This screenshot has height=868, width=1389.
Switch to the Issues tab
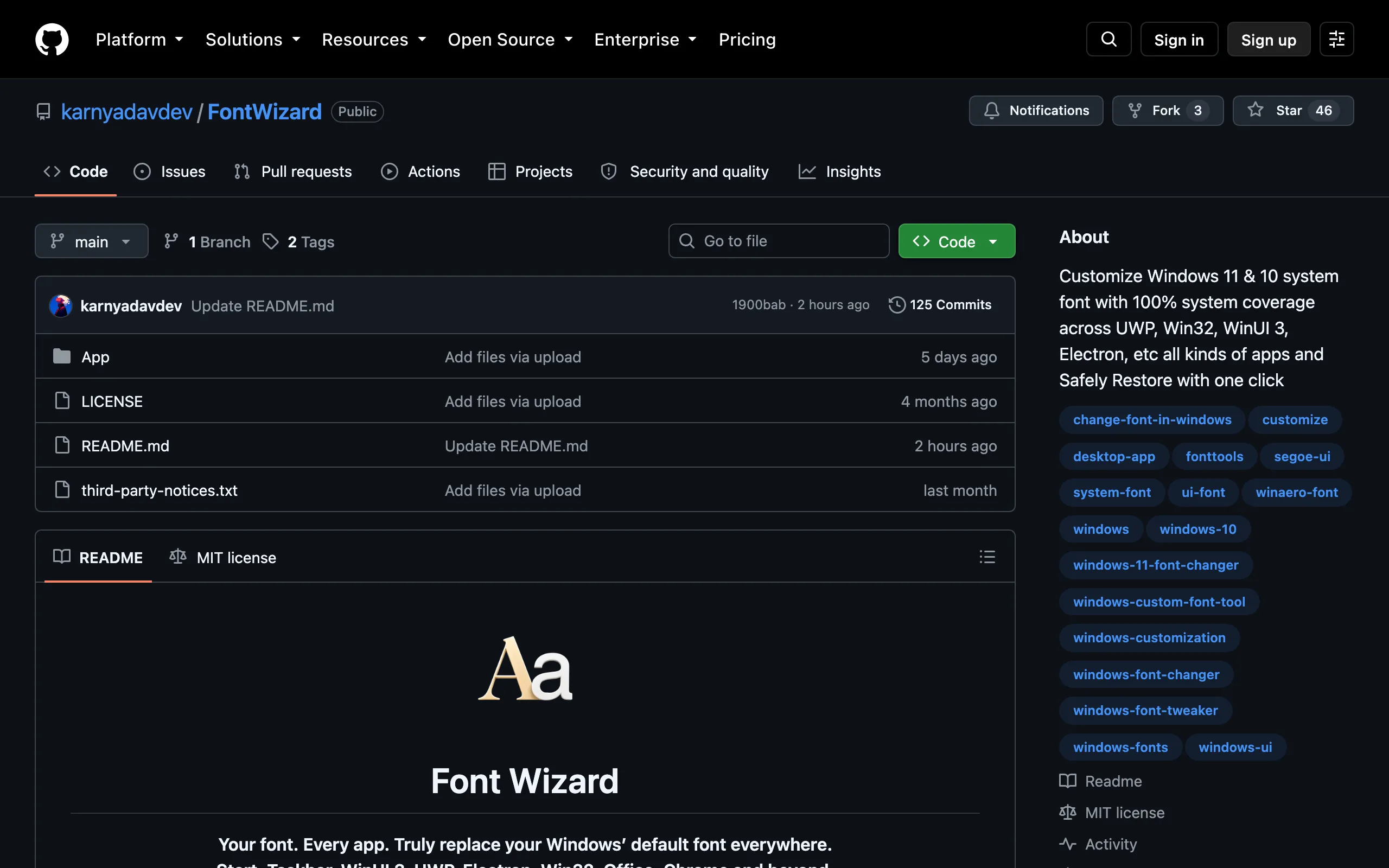pyautogui.click(x=169, y=171)
